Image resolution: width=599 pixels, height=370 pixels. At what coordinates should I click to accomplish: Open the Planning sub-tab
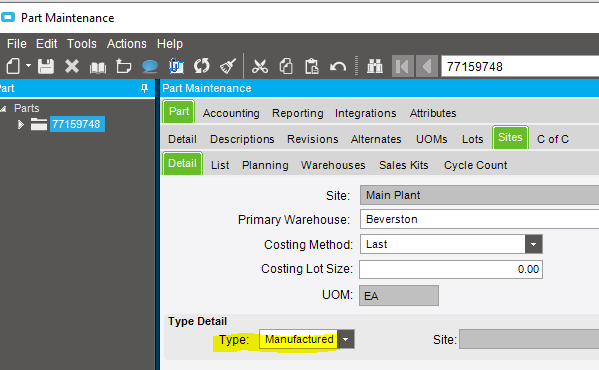click(265, 165)
